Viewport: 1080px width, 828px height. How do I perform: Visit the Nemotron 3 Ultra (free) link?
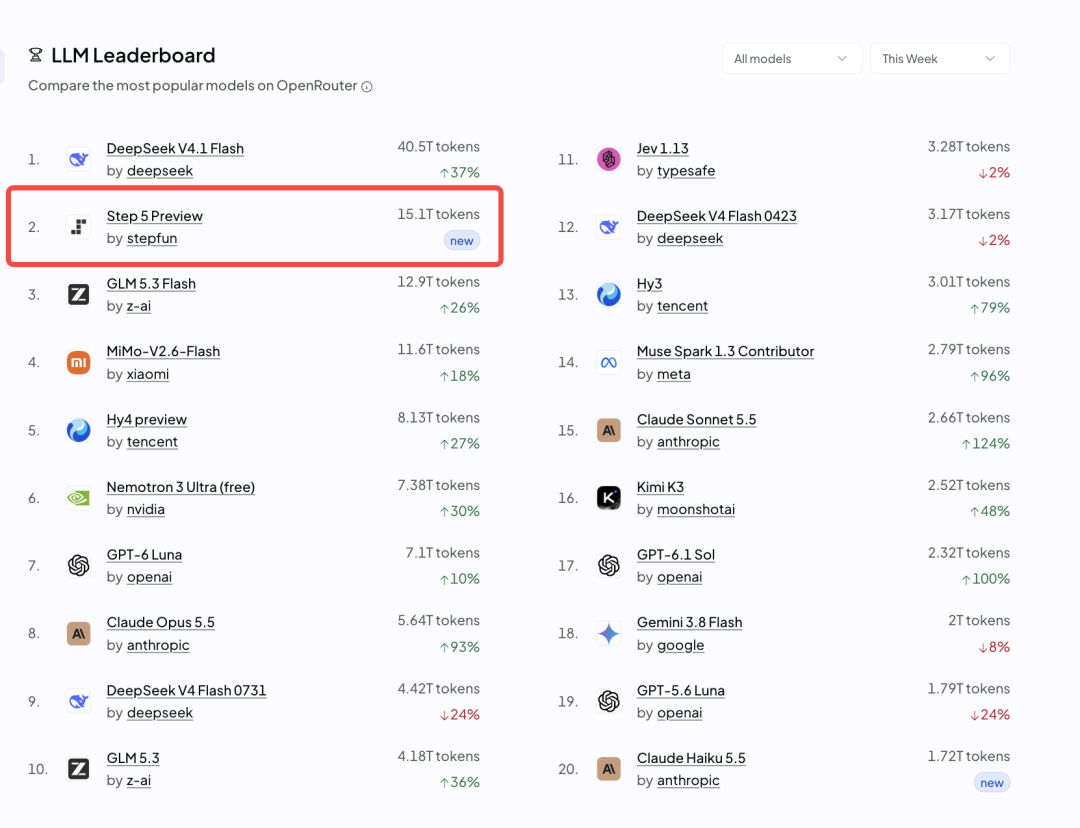pos(180,487)
